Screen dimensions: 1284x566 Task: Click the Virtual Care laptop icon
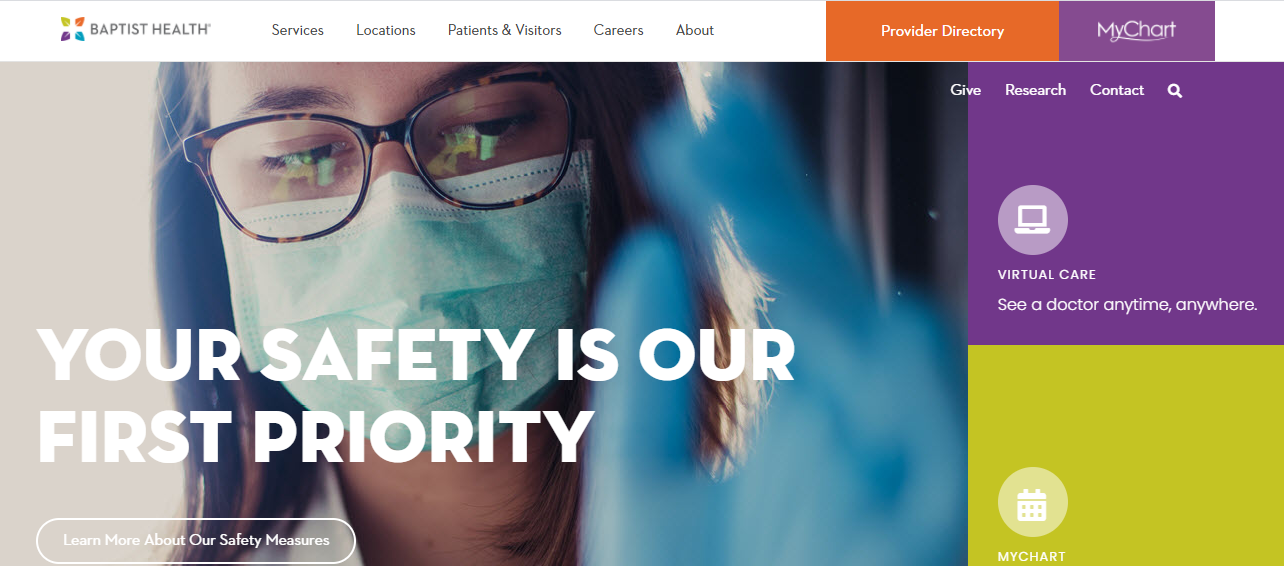[x=1032, y=220]
